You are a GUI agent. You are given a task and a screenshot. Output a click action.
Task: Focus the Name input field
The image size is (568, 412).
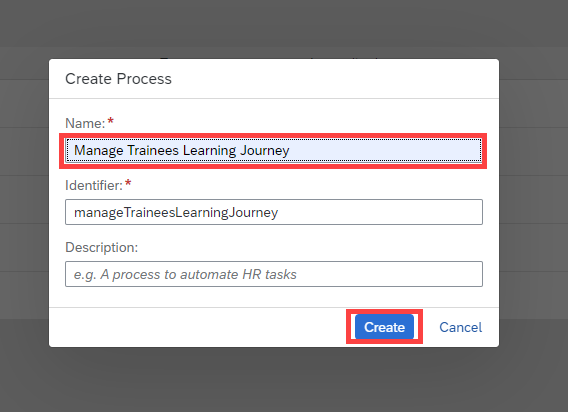[x=274, y=150]
